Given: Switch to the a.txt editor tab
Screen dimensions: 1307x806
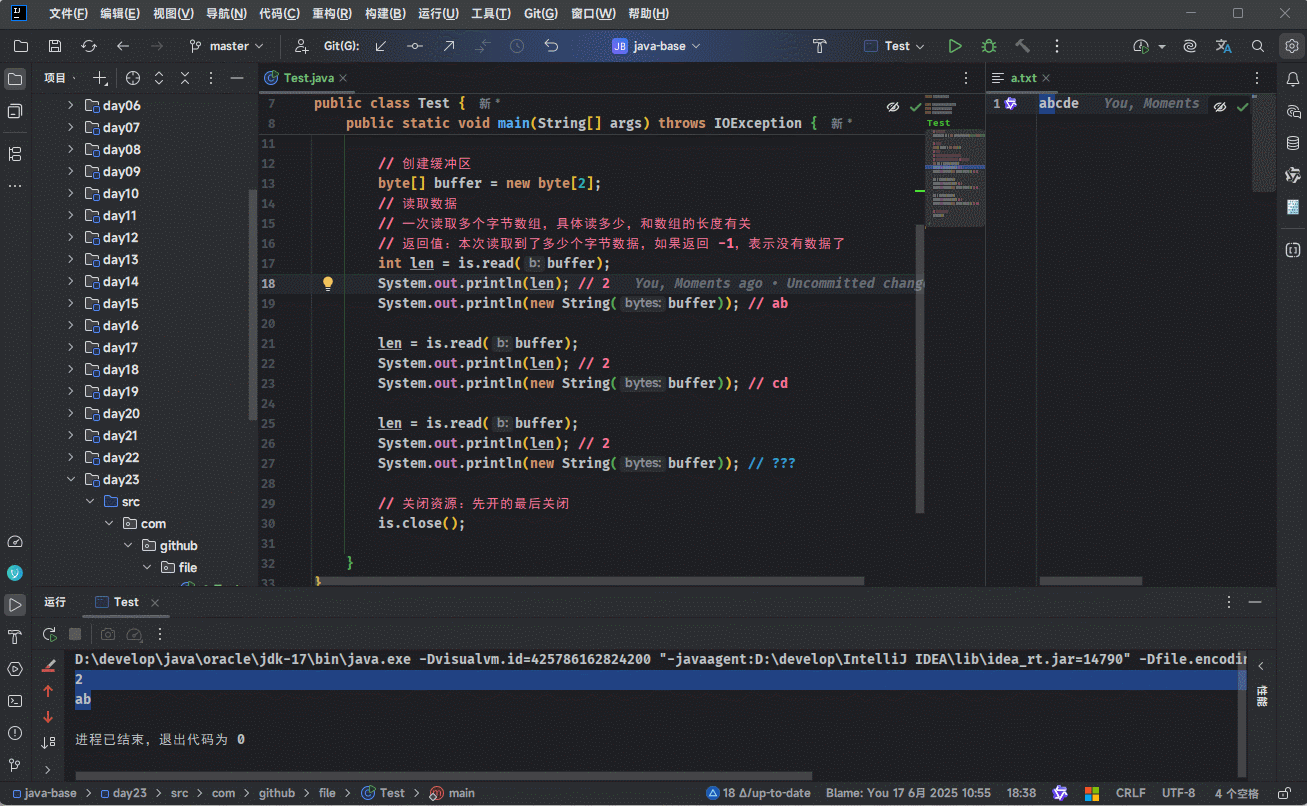Looking at the screenshot, I should click(1023, 78).
